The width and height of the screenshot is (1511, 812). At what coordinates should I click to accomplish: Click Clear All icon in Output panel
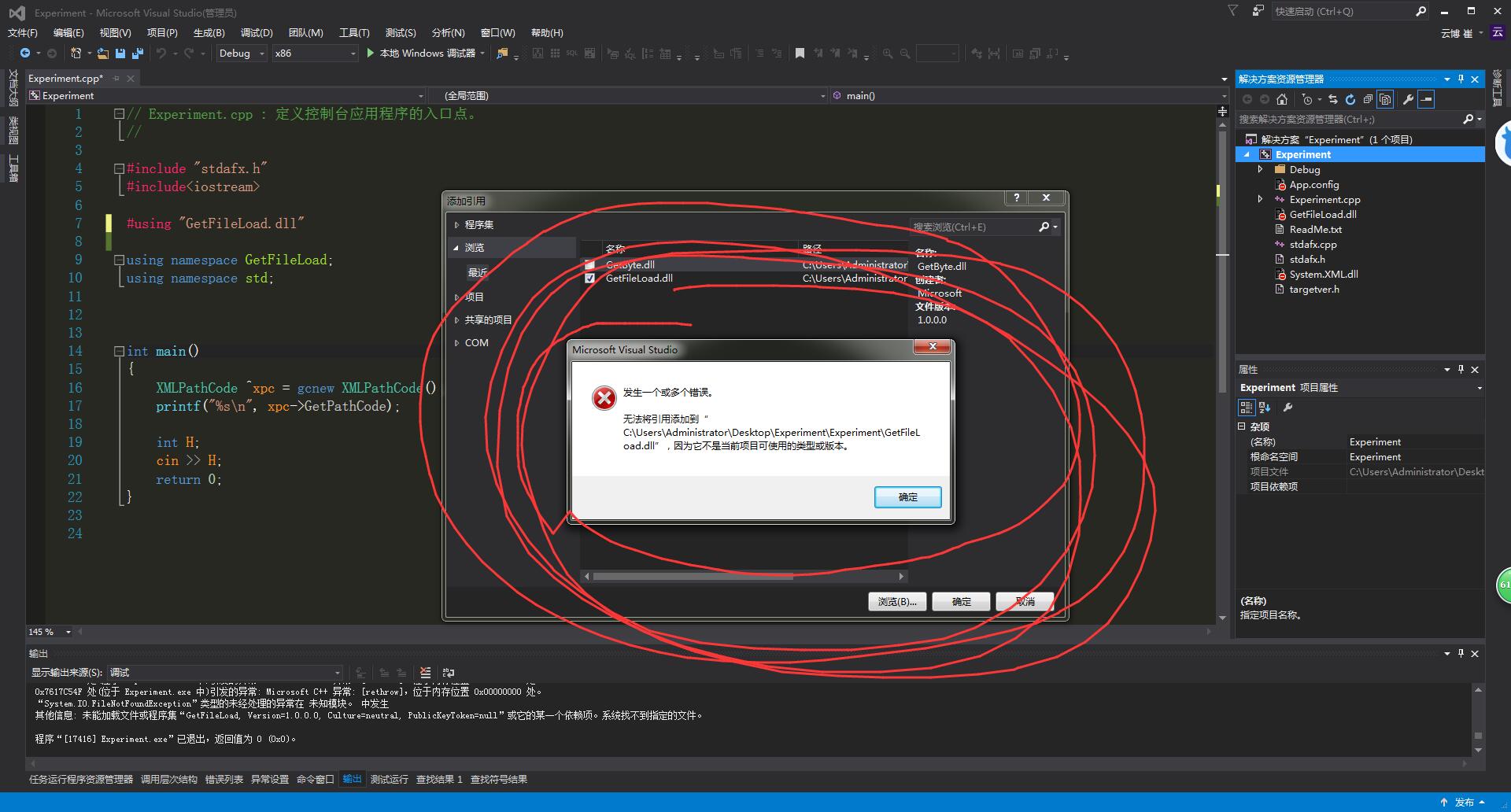click(x=425, y=673)
